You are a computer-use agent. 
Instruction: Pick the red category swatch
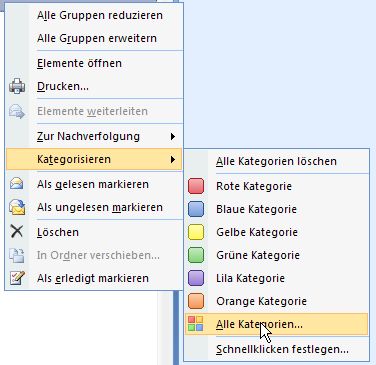click(x=196, y=186)
